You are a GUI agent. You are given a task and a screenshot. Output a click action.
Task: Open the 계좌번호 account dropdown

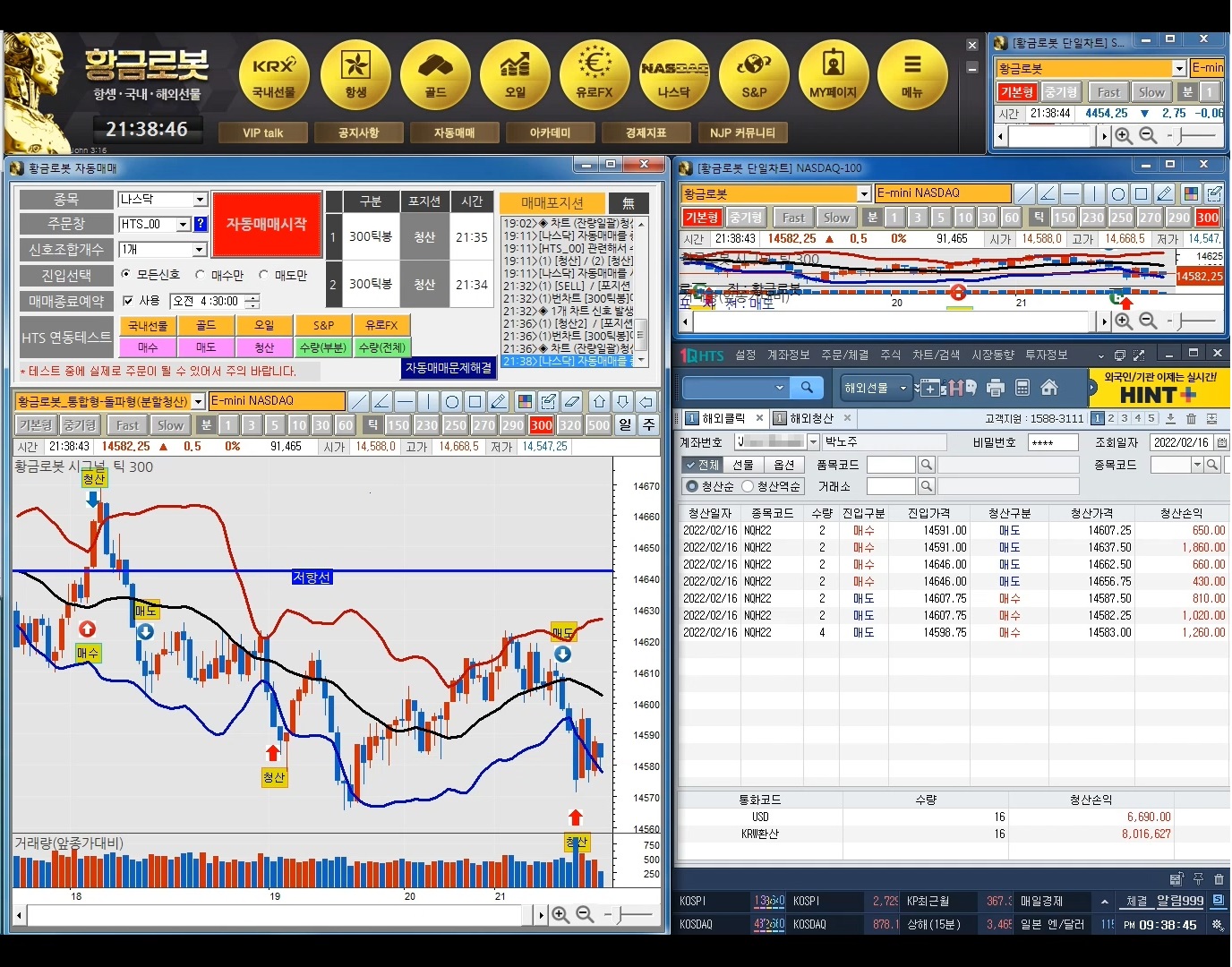813,442
